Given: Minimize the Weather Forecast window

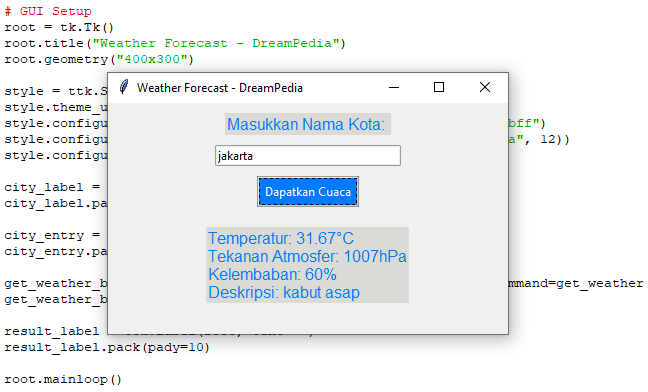Looking at the screenshot, I should coord(394,88).
